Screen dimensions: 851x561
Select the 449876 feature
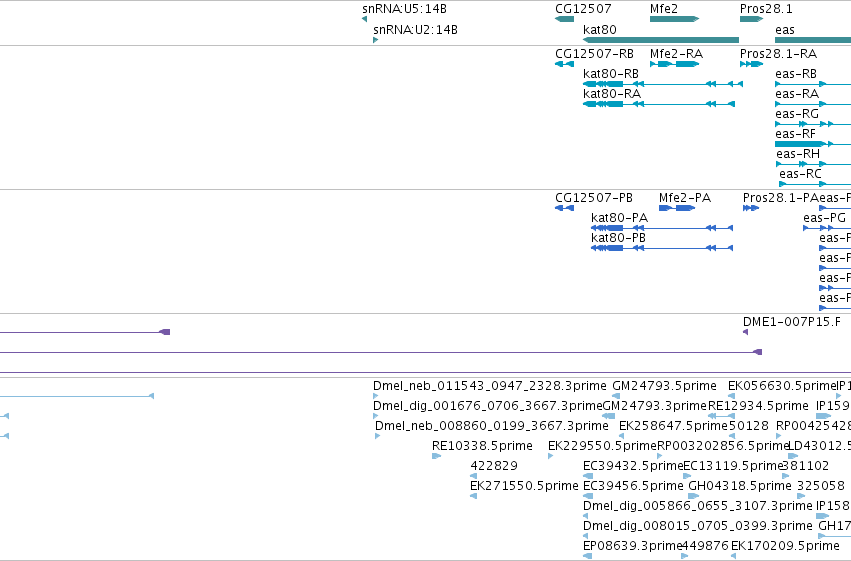[685, 557]
